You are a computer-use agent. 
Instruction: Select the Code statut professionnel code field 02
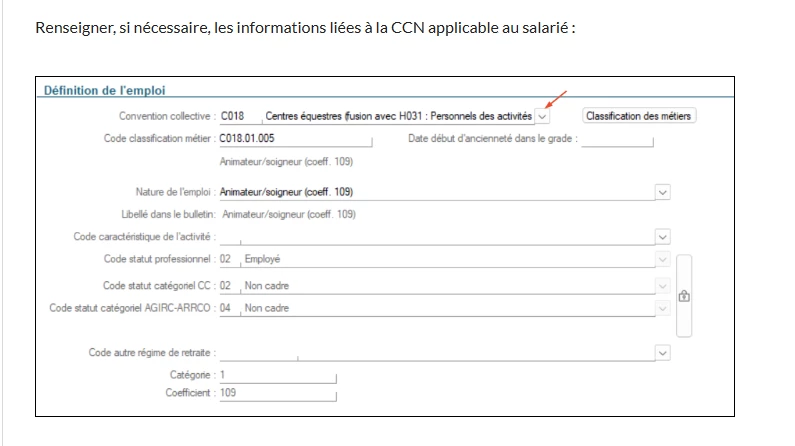229,260
